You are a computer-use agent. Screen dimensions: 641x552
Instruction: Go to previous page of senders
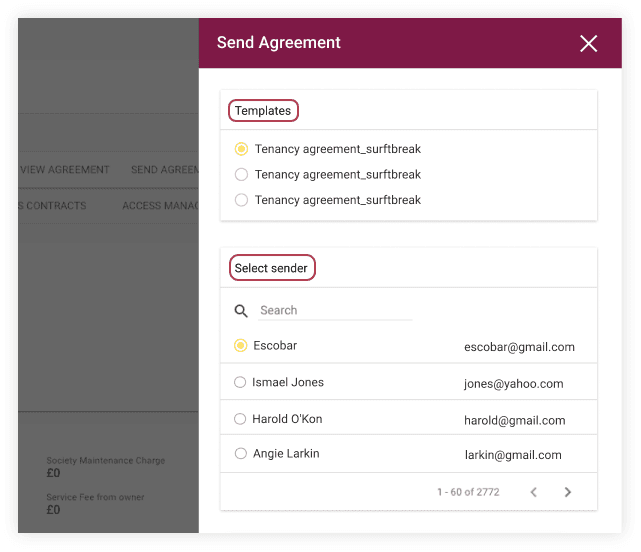pyautogui.click(x=533, y=492)
